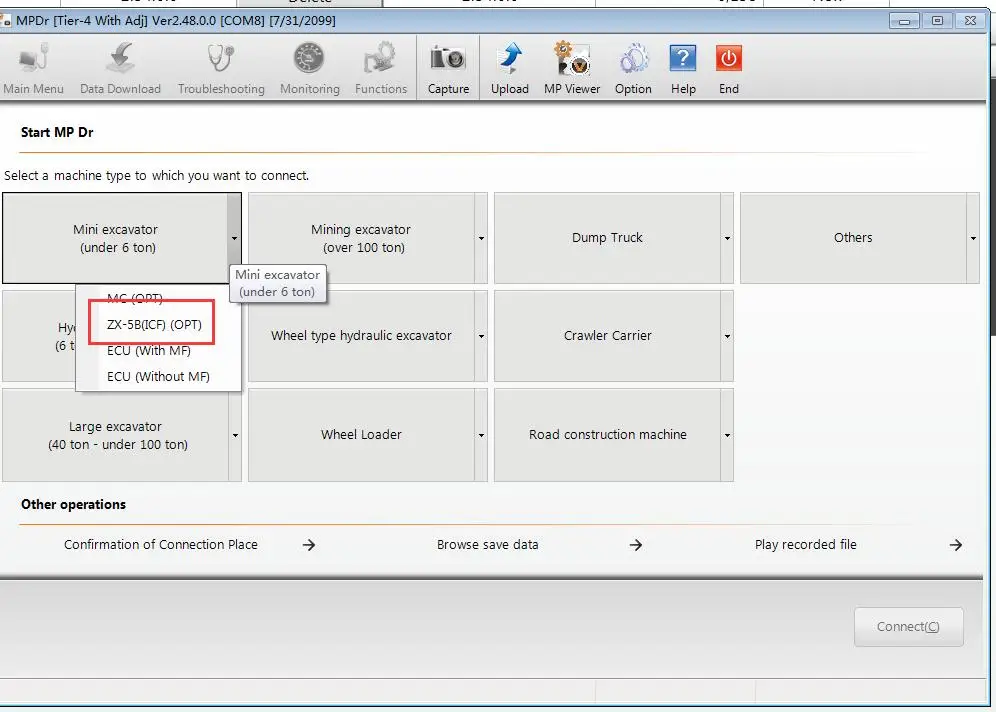Choose the Wheel Loader machine type
996x712 pixels.
pyautogui.click(x=361, y=435)
